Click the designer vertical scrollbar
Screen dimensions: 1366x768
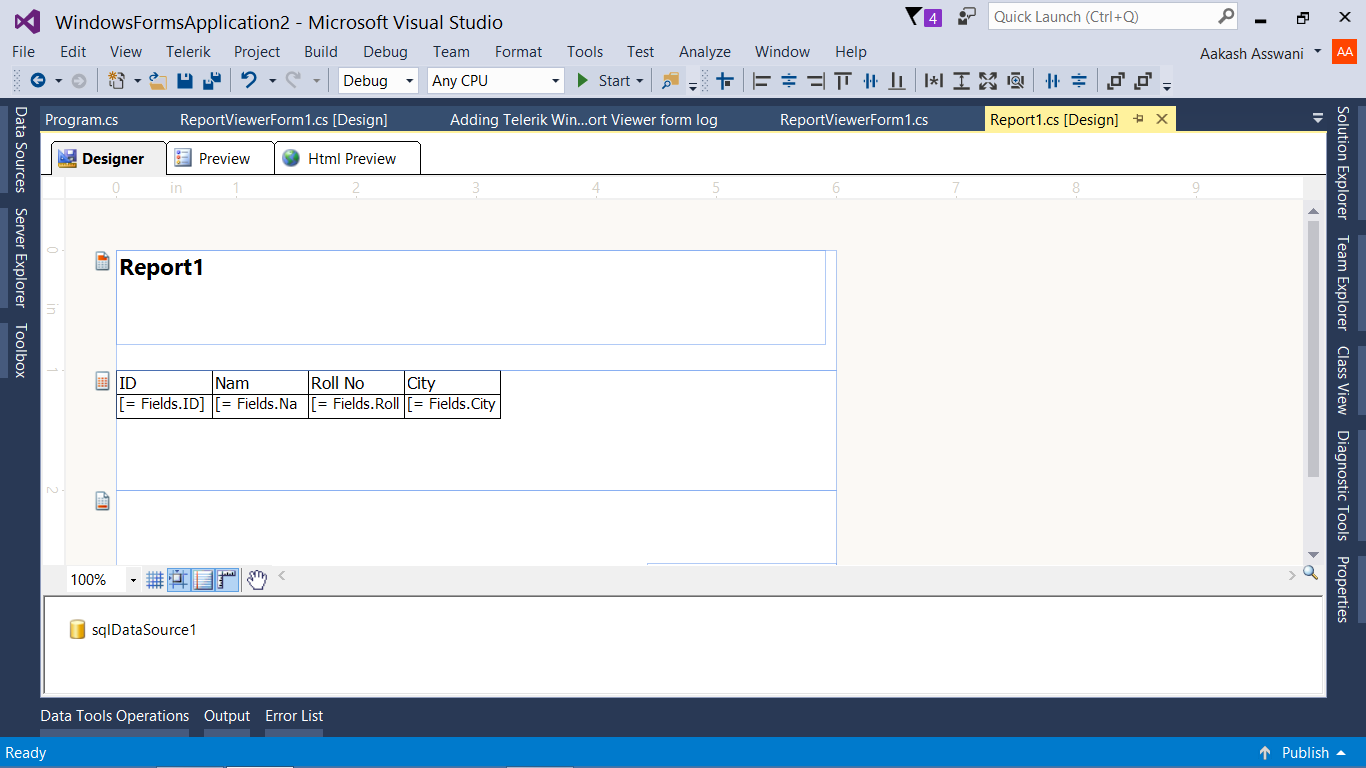coord(1313,349)
